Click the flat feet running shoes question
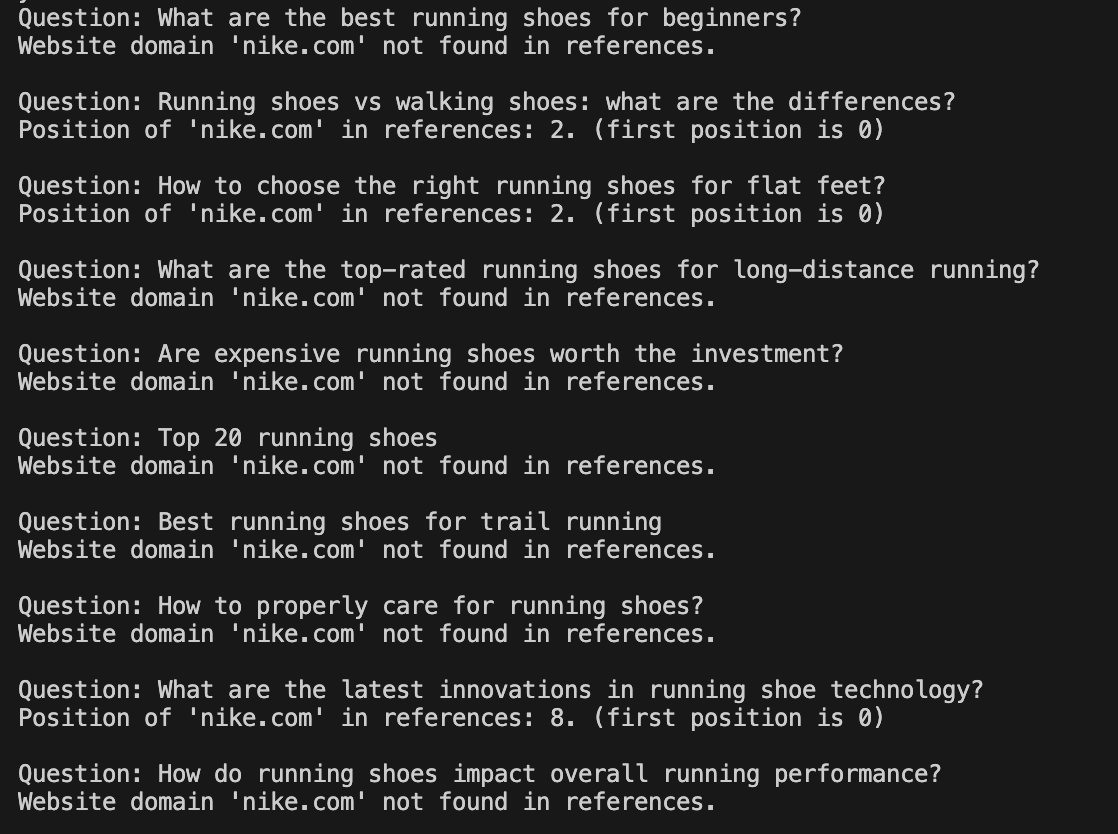The height and width of the screenshot is (834, 1118). click(451, 186)
